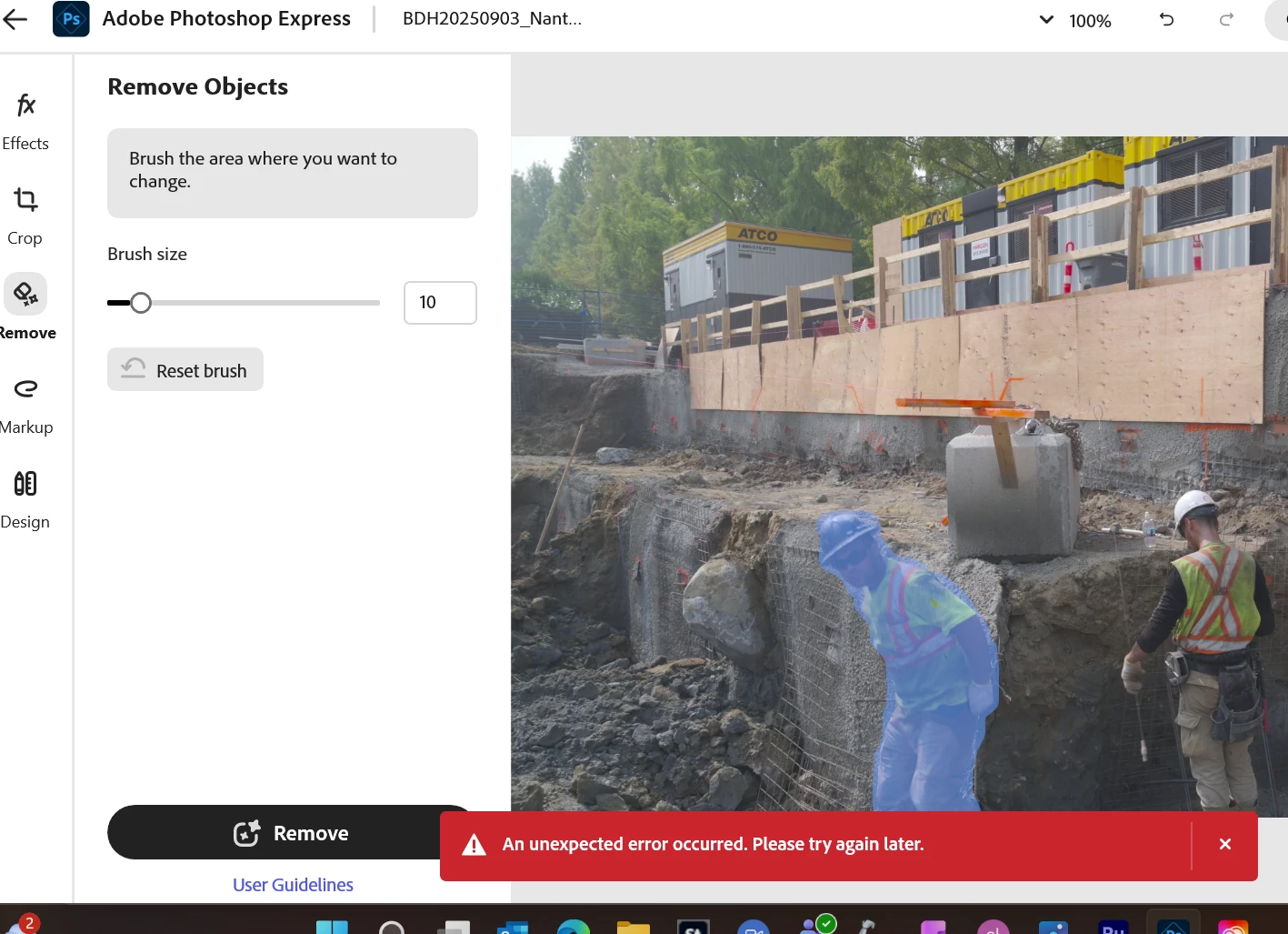Open the Effects tool in sidebar
This screenshot has width=1288, height=934.
pyautogui.click(x=25, y=122)
